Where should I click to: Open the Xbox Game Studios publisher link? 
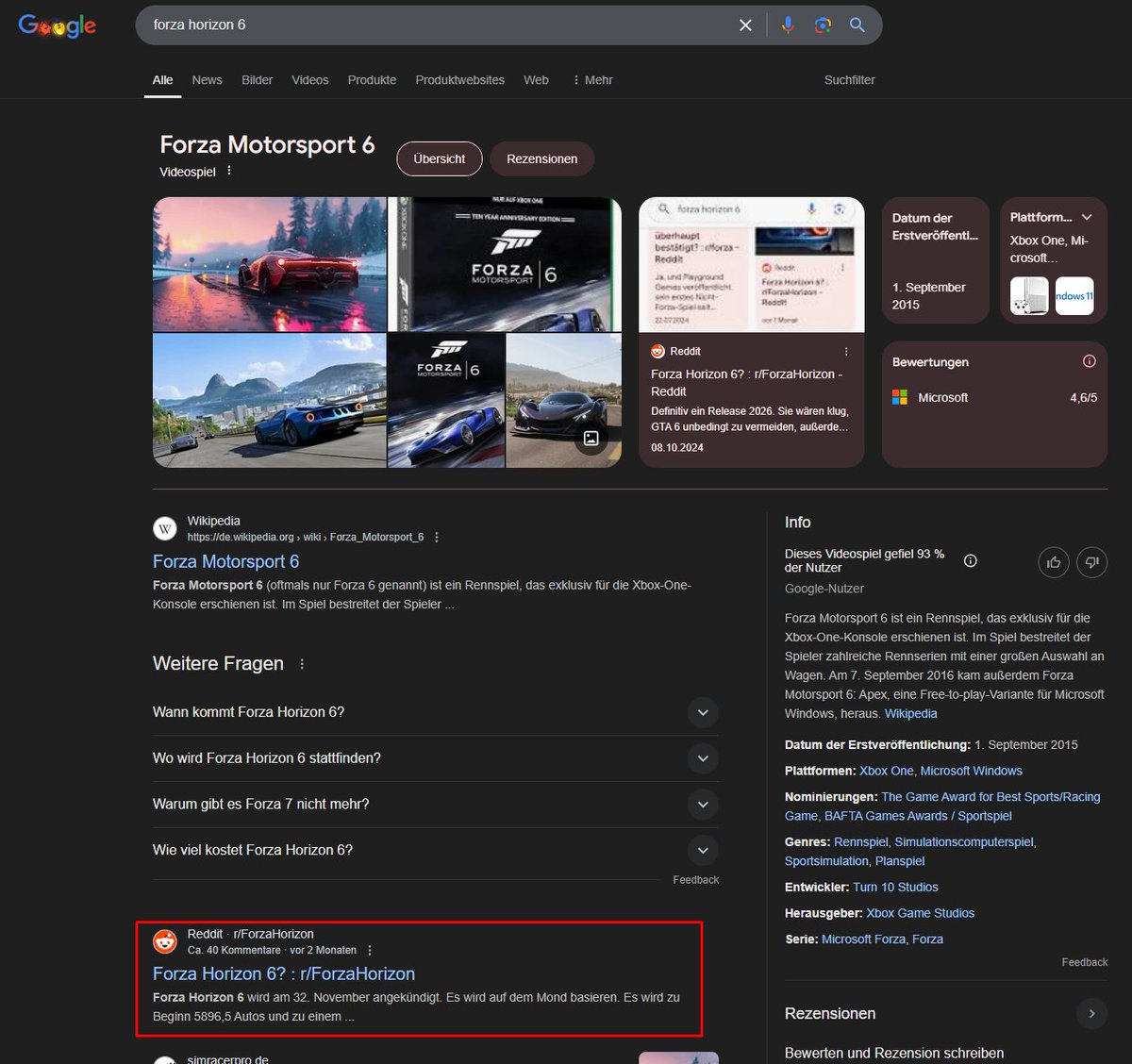pyautogui.click(x=920, y=913)
